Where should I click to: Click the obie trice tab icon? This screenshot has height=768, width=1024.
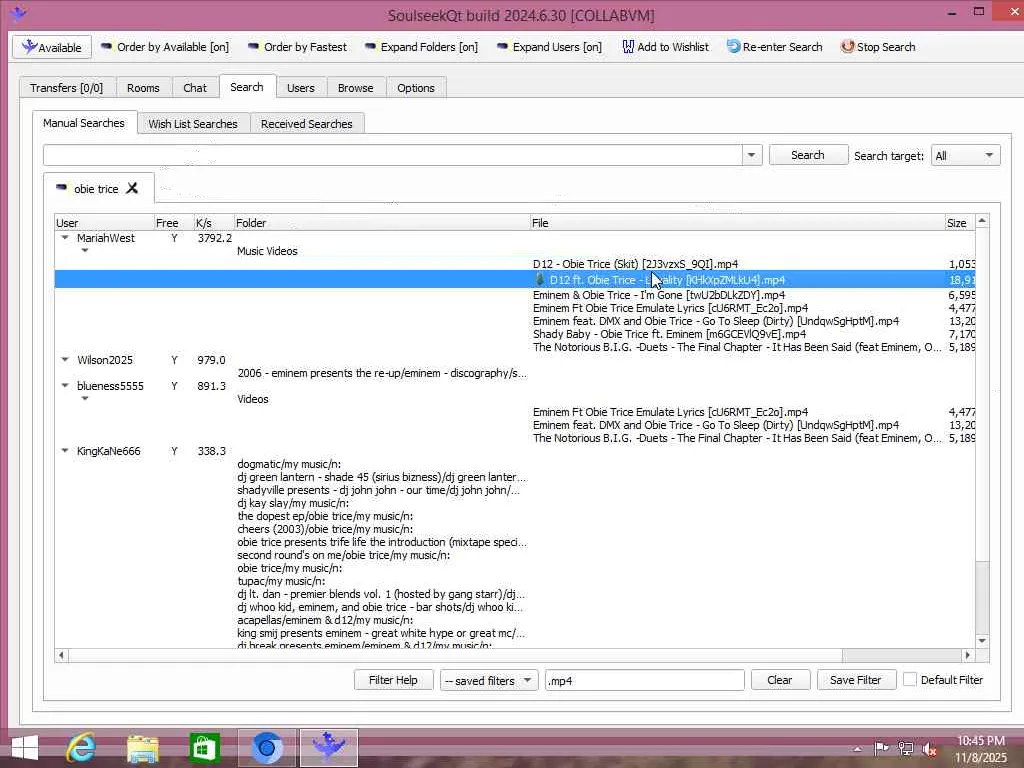61,188
